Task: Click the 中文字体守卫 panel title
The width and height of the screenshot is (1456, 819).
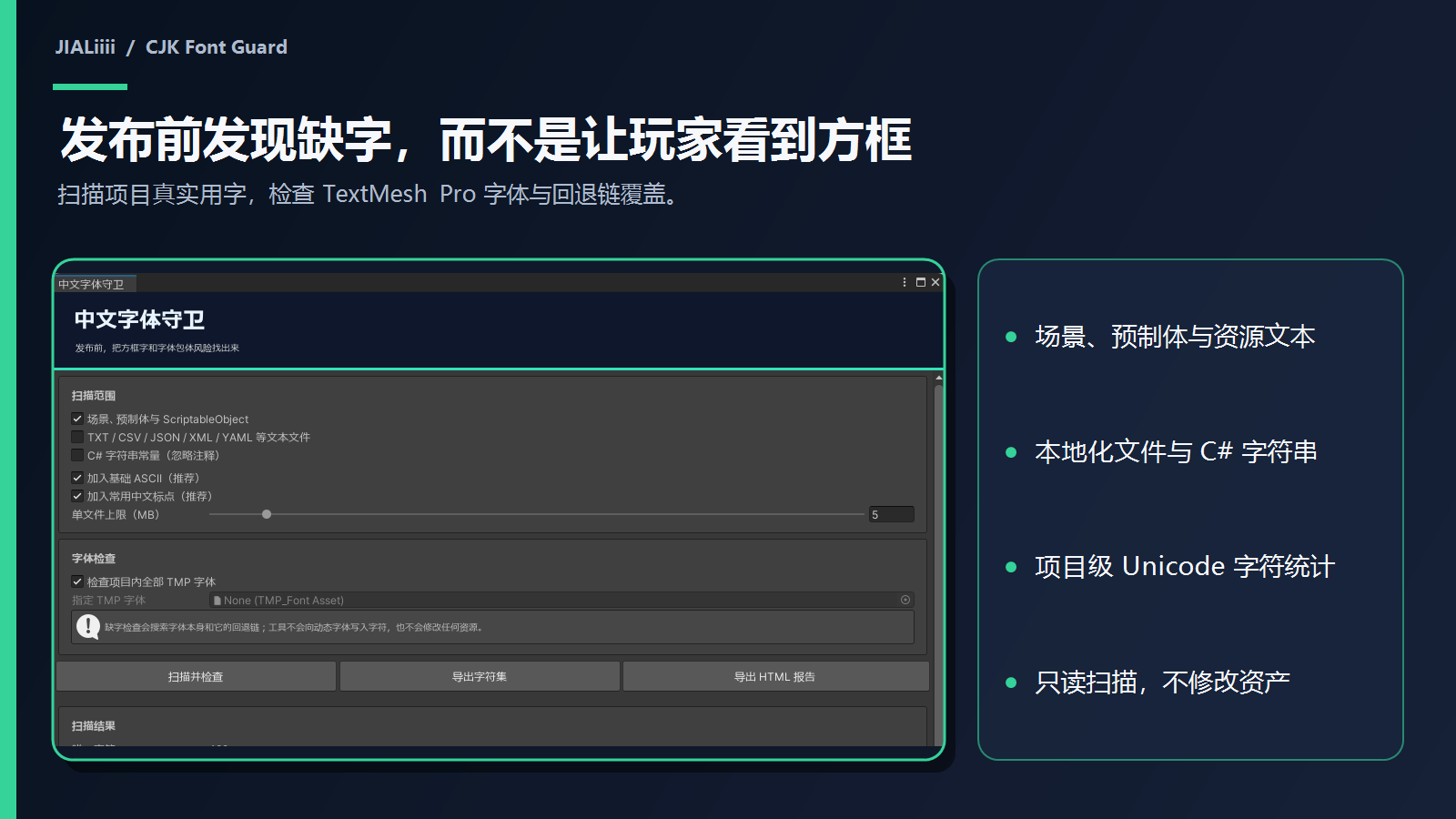Action: [139, 319]
